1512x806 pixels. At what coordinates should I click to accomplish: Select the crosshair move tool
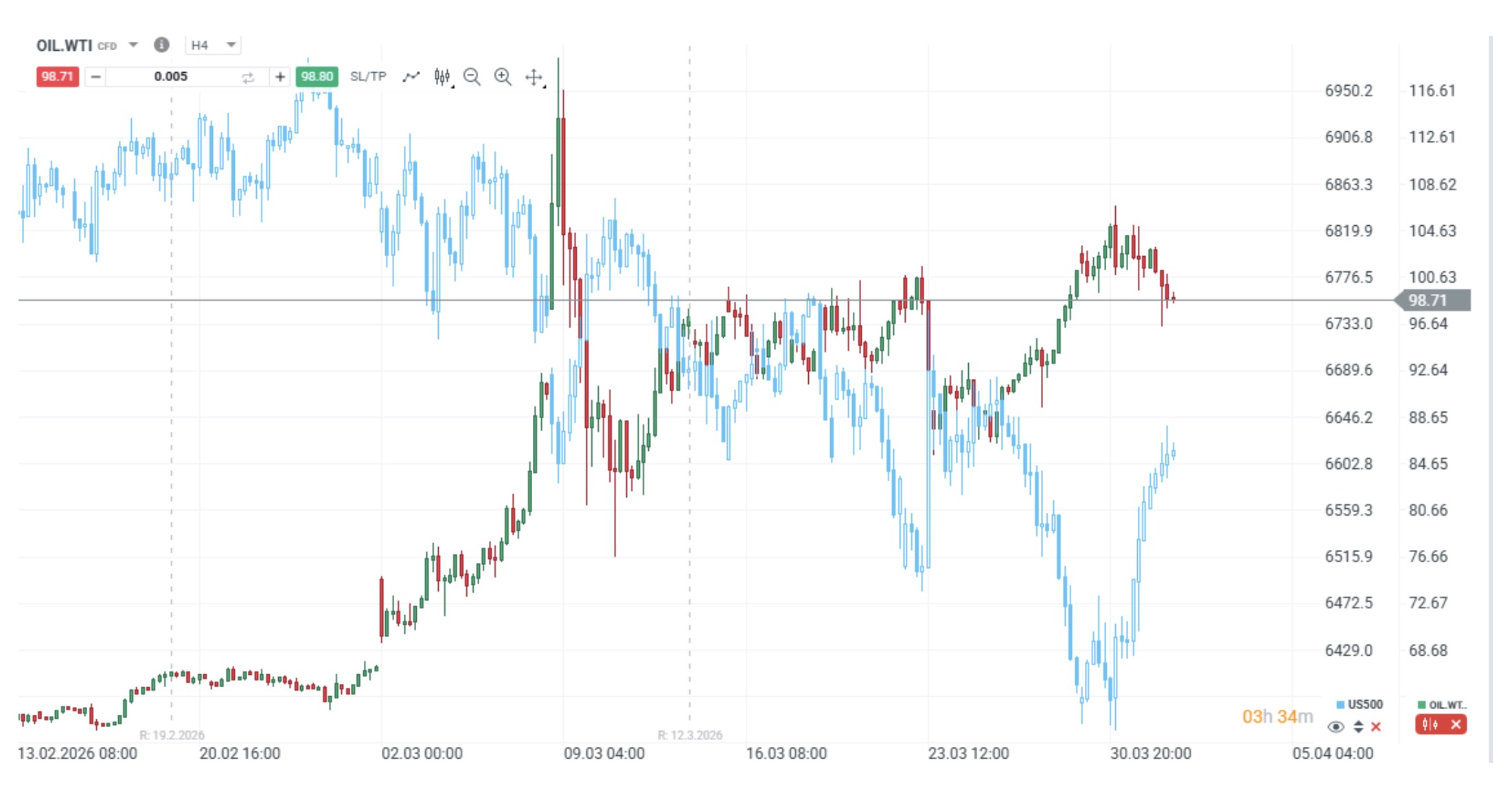point(534,78)
